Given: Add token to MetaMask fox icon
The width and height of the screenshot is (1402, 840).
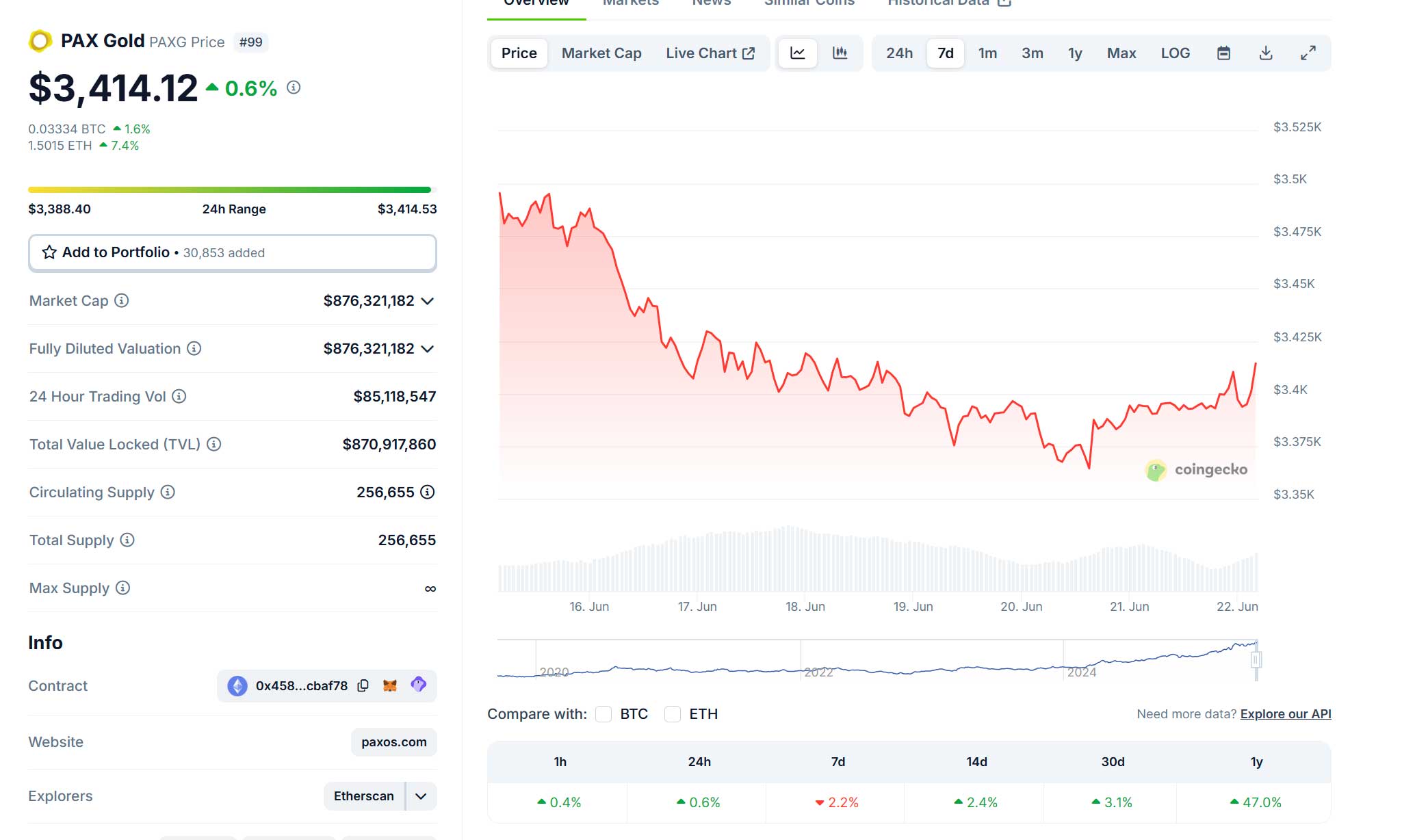Looking at the screenshot, I should 390,685.
